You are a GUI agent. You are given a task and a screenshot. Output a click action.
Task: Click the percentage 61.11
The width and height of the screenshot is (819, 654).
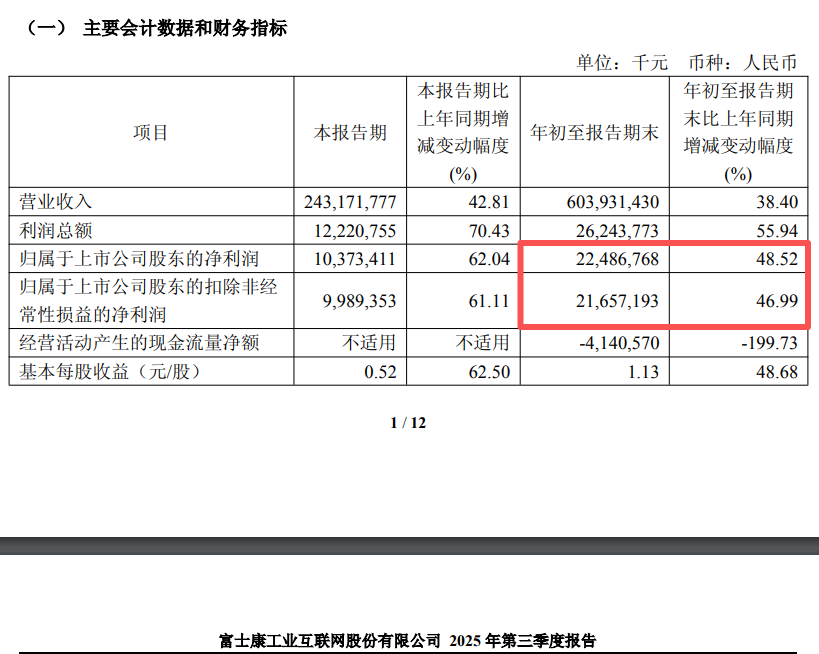(489, 301)
